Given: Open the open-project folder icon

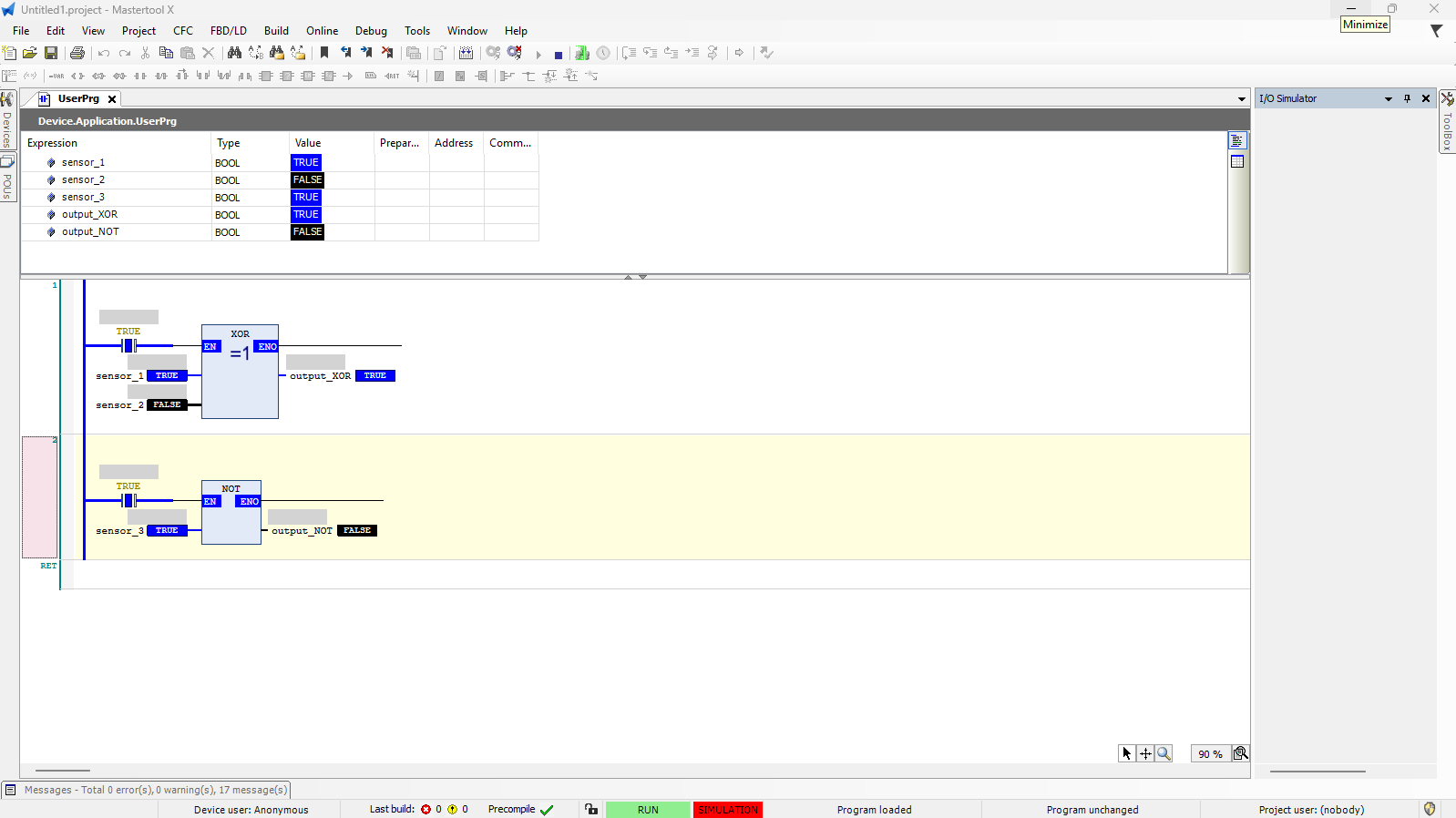Looking at the screenshot, I should (30, 53).
